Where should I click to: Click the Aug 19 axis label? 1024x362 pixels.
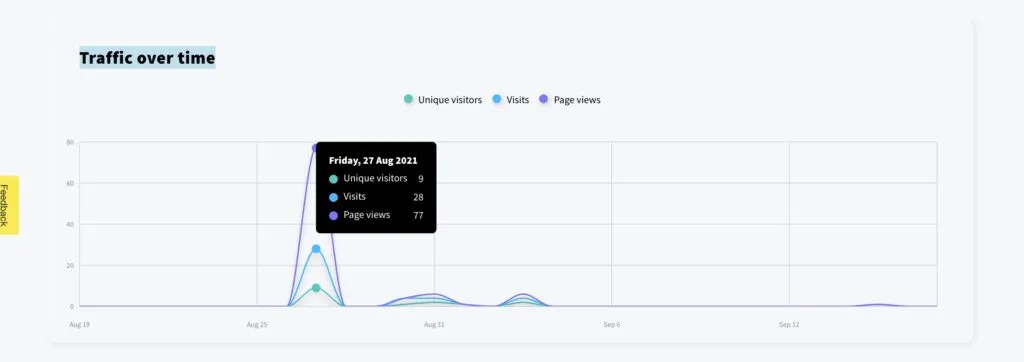pos(80,324)
